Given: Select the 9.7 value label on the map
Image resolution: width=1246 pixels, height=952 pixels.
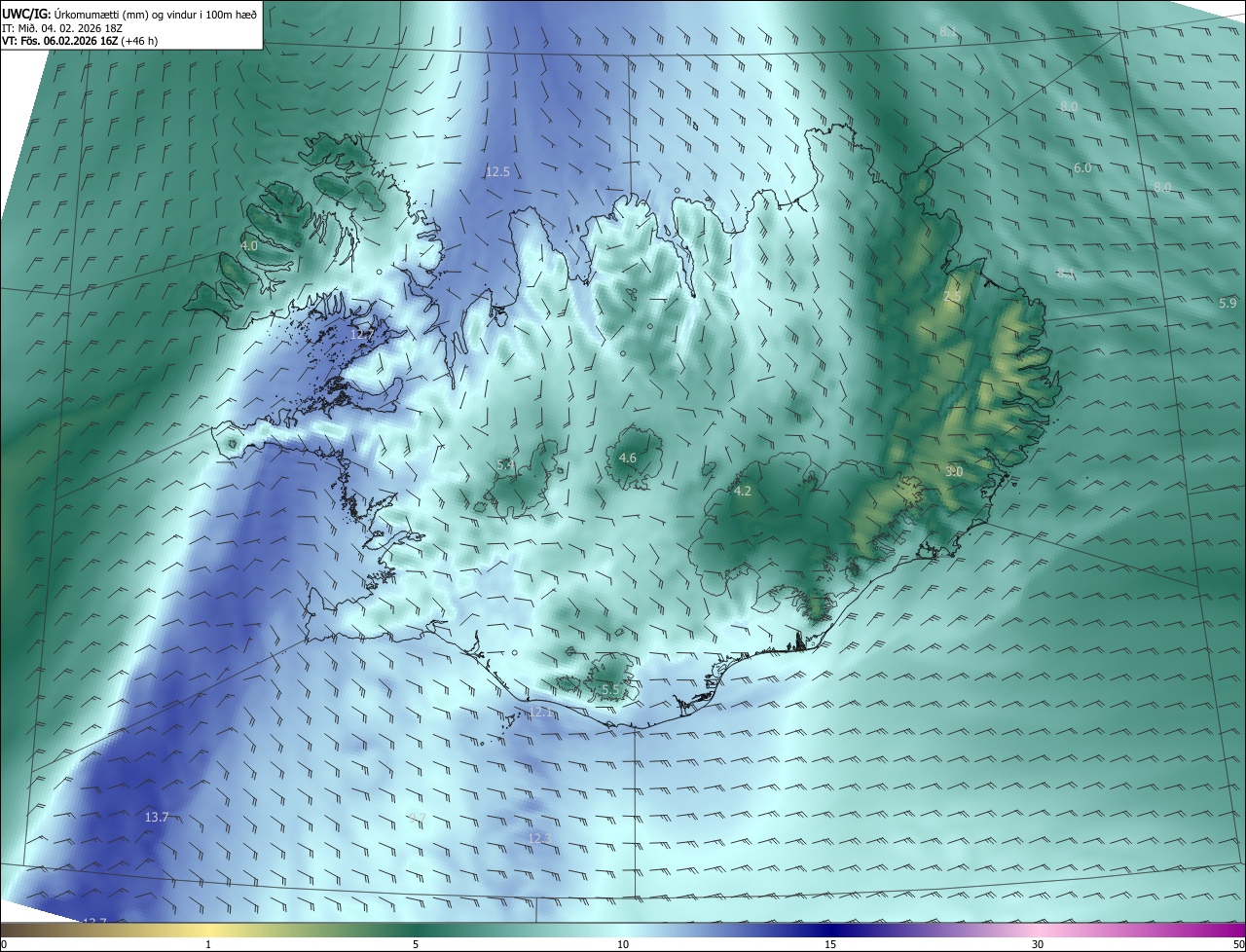Looking at the screenshot, I should coord(418,818).
